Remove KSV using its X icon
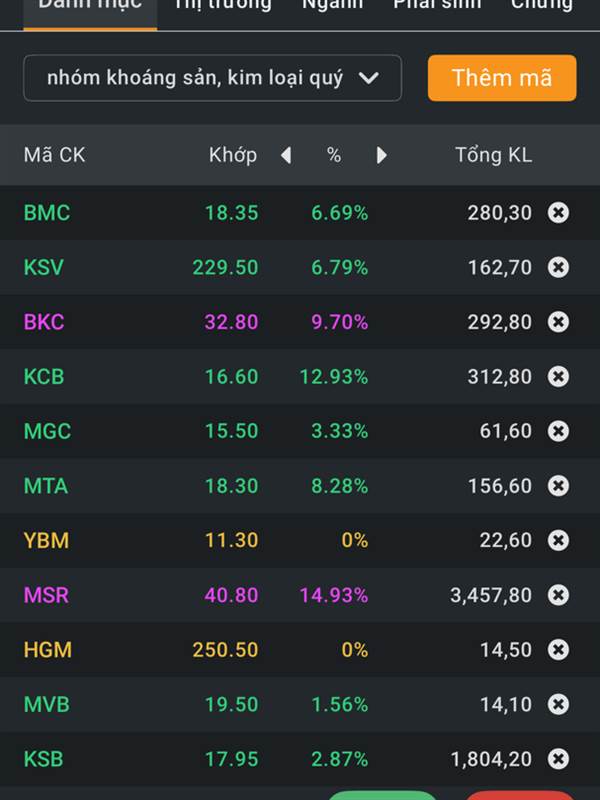Viewport: 600px width, 800px height. coord(558,267)
